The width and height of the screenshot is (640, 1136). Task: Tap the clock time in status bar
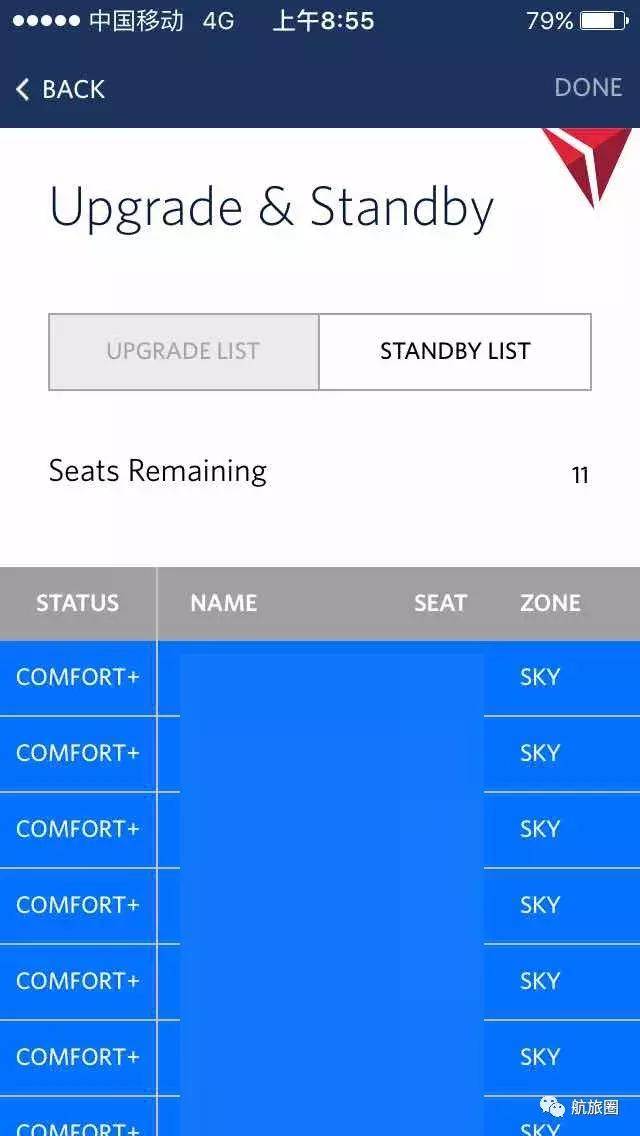[323, 21]
